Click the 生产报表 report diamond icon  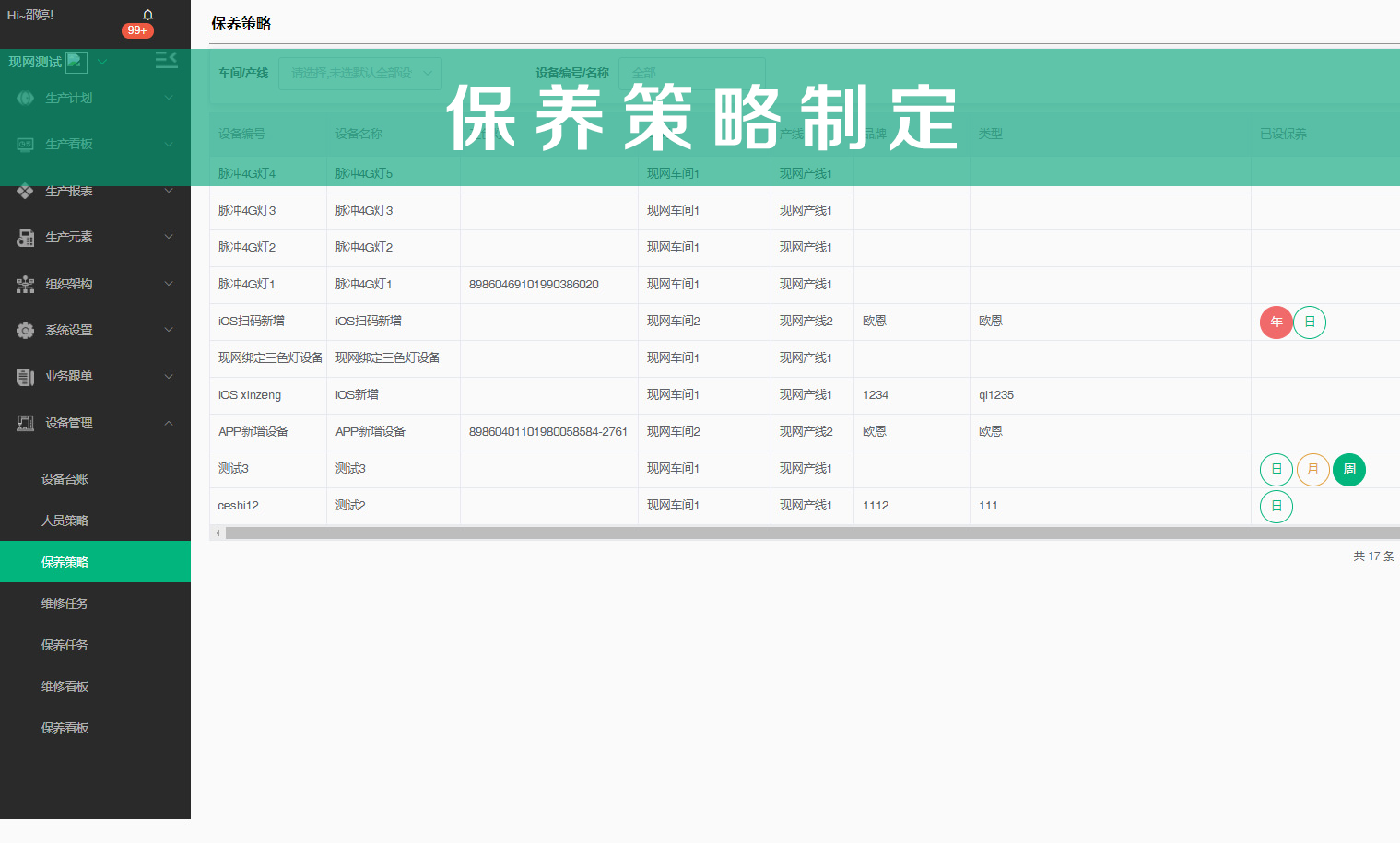[x=23, y=191]
